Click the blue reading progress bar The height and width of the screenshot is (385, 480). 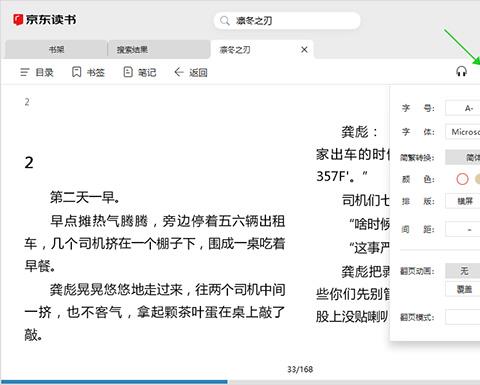point(114,382)
